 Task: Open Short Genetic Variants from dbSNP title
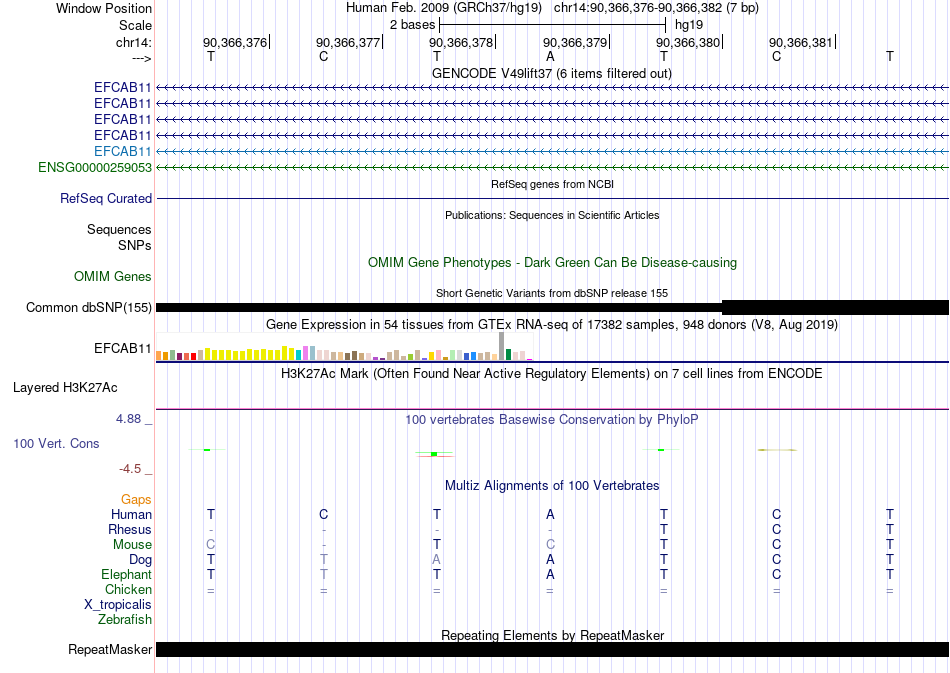[x=552, y=293]
